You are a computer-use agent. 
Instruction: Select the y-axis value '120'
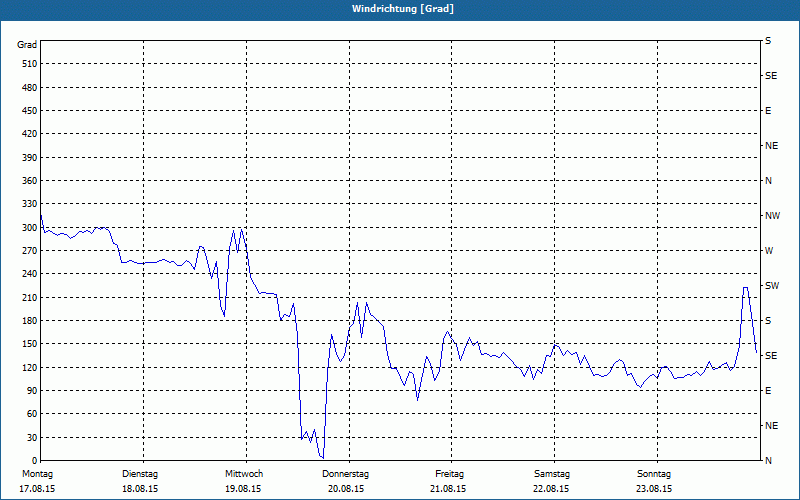30,368
